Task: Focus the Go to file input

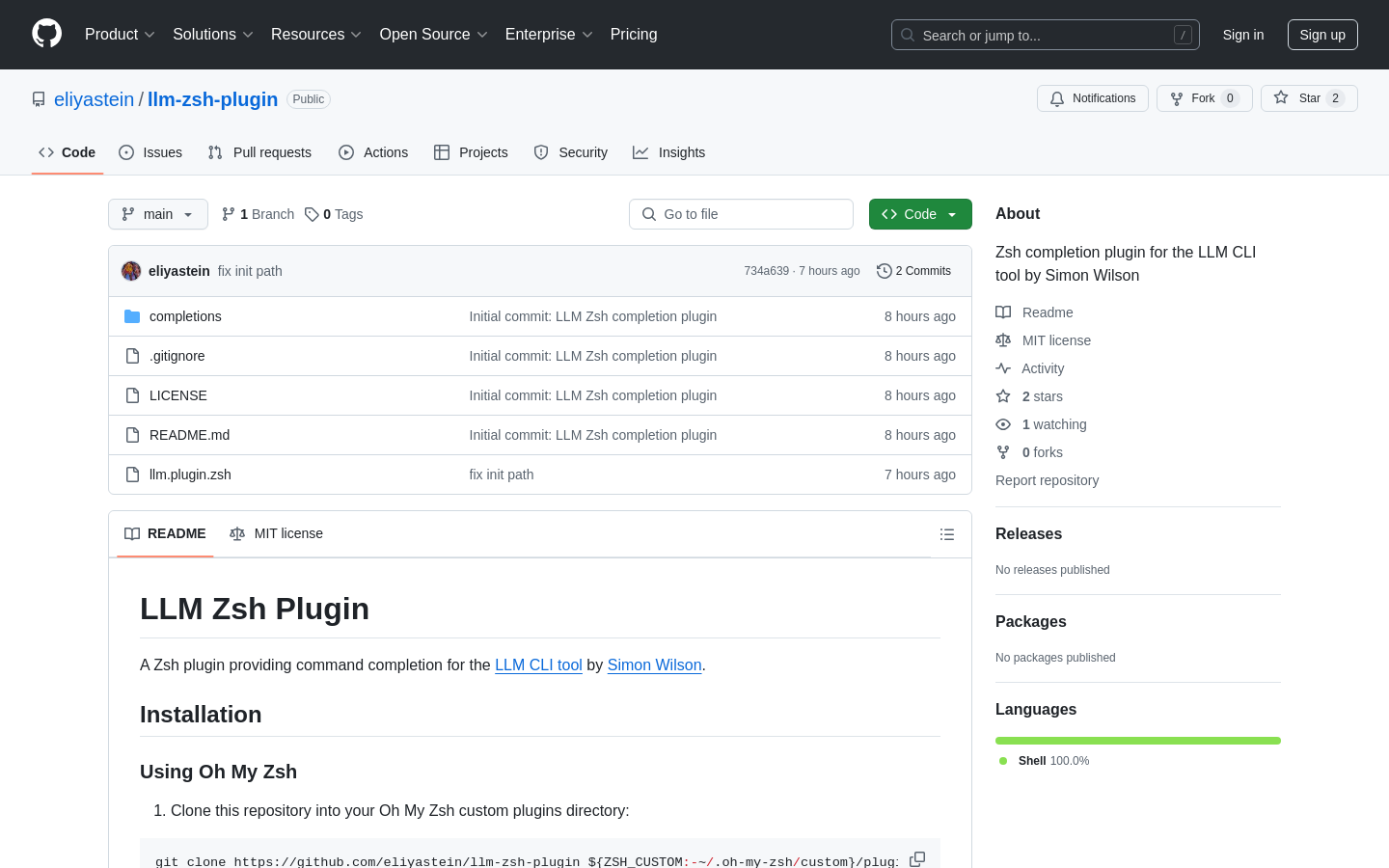Action: (x=741, y=214)
